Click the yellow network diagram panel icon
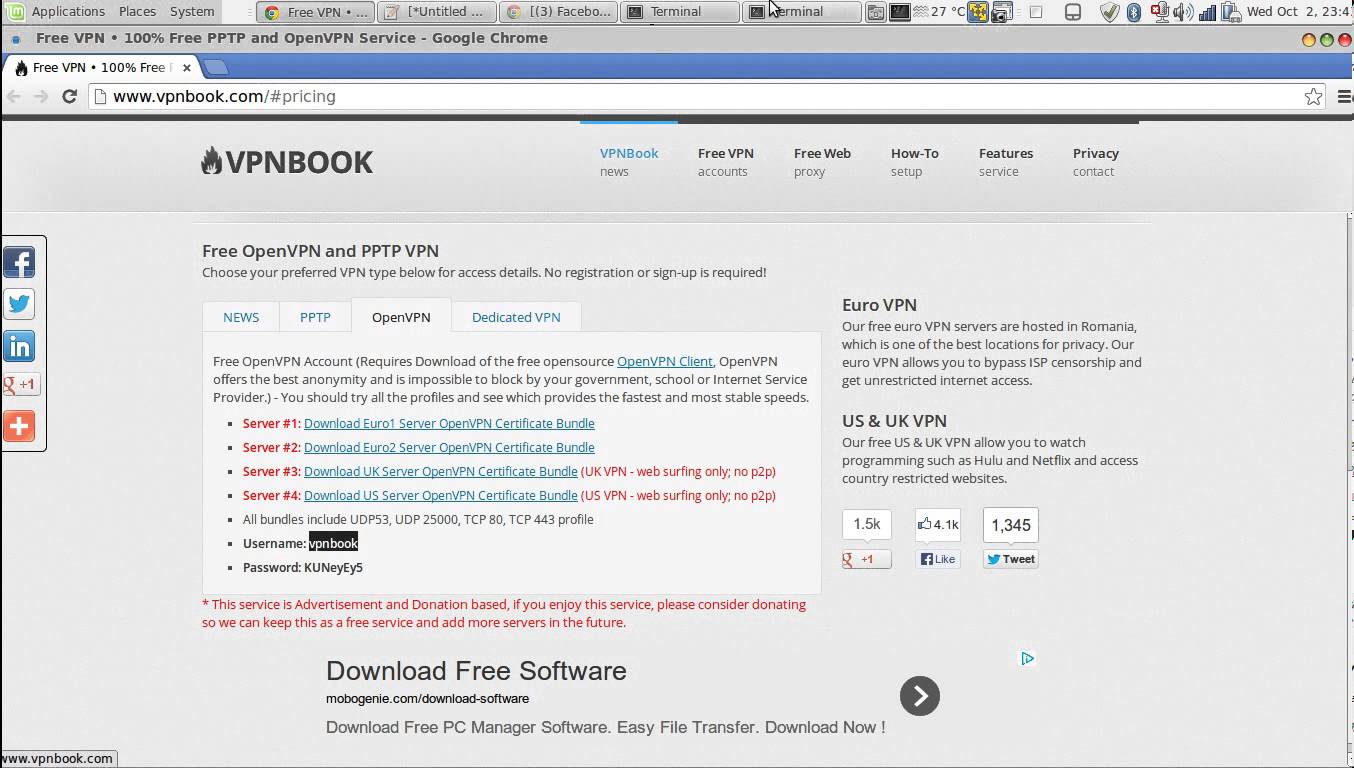This screenshot has height=768, width=1354. (x=978, y=12)
